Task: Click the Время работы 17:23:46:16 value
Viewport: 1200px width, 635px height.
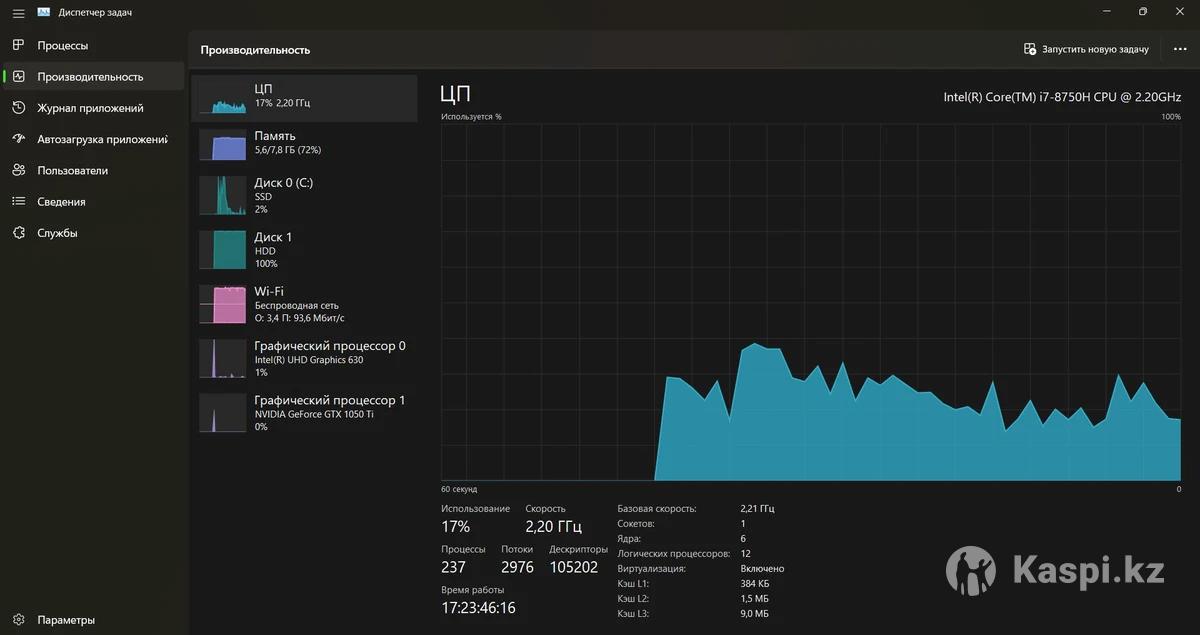Action: [478, 607]
